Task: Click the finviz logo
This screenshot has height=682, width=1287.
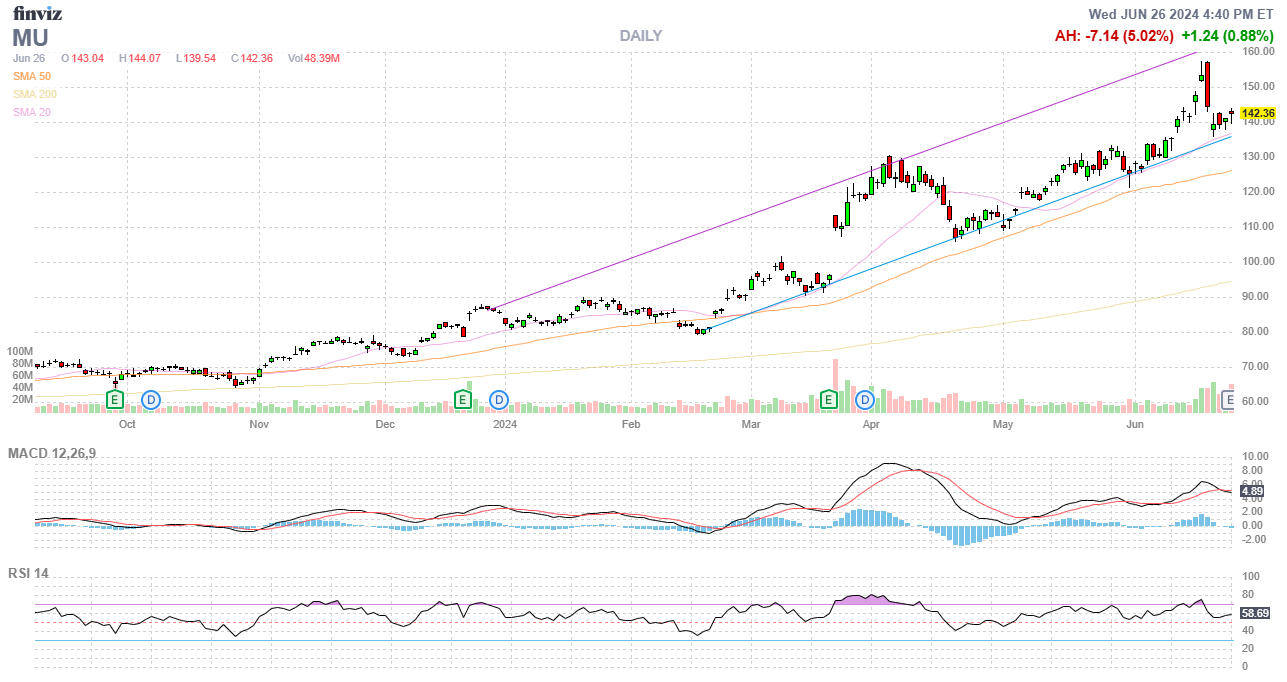Action: coord(35,13)
